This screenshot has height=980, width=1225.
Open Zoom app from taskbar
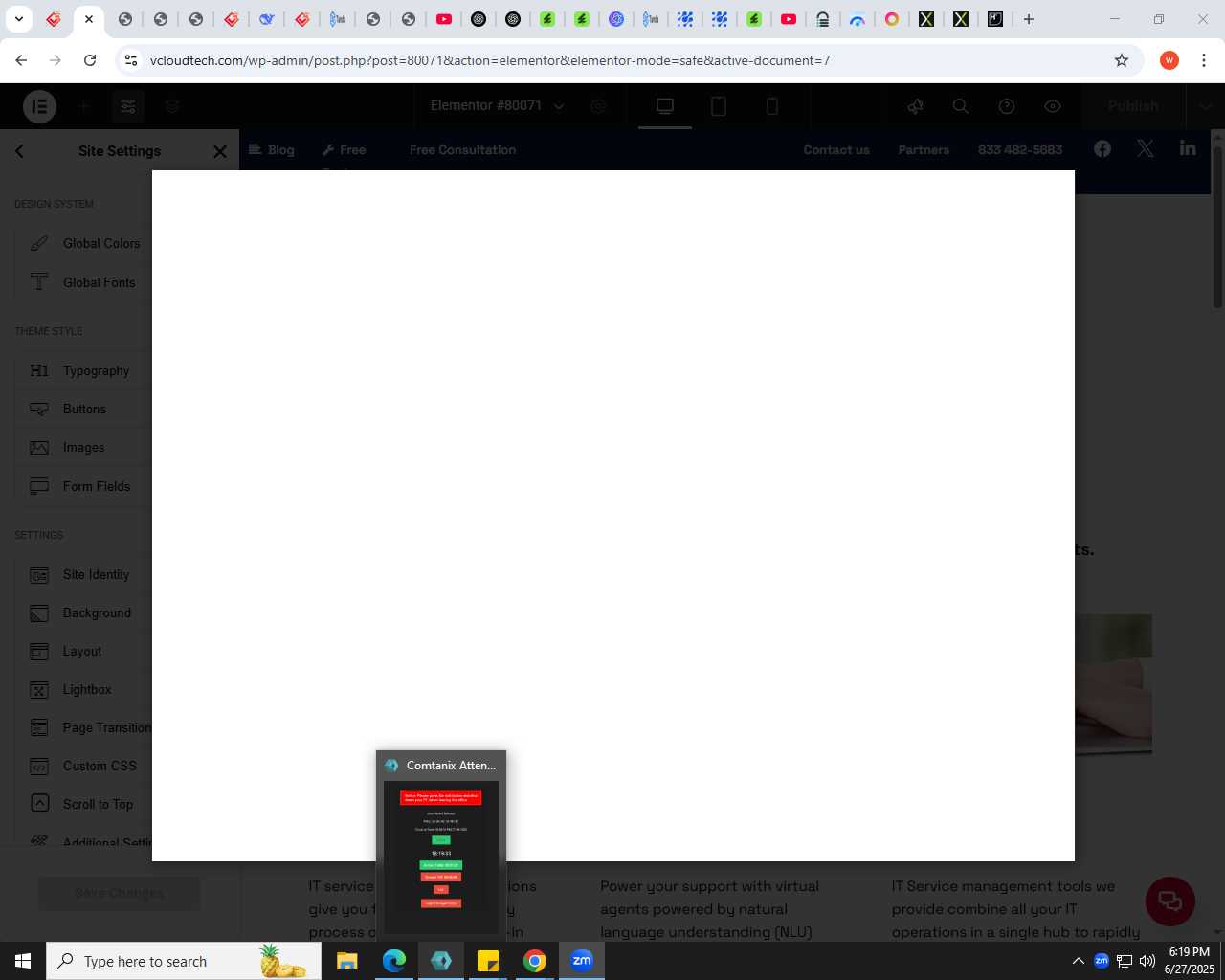click(582, 961)
